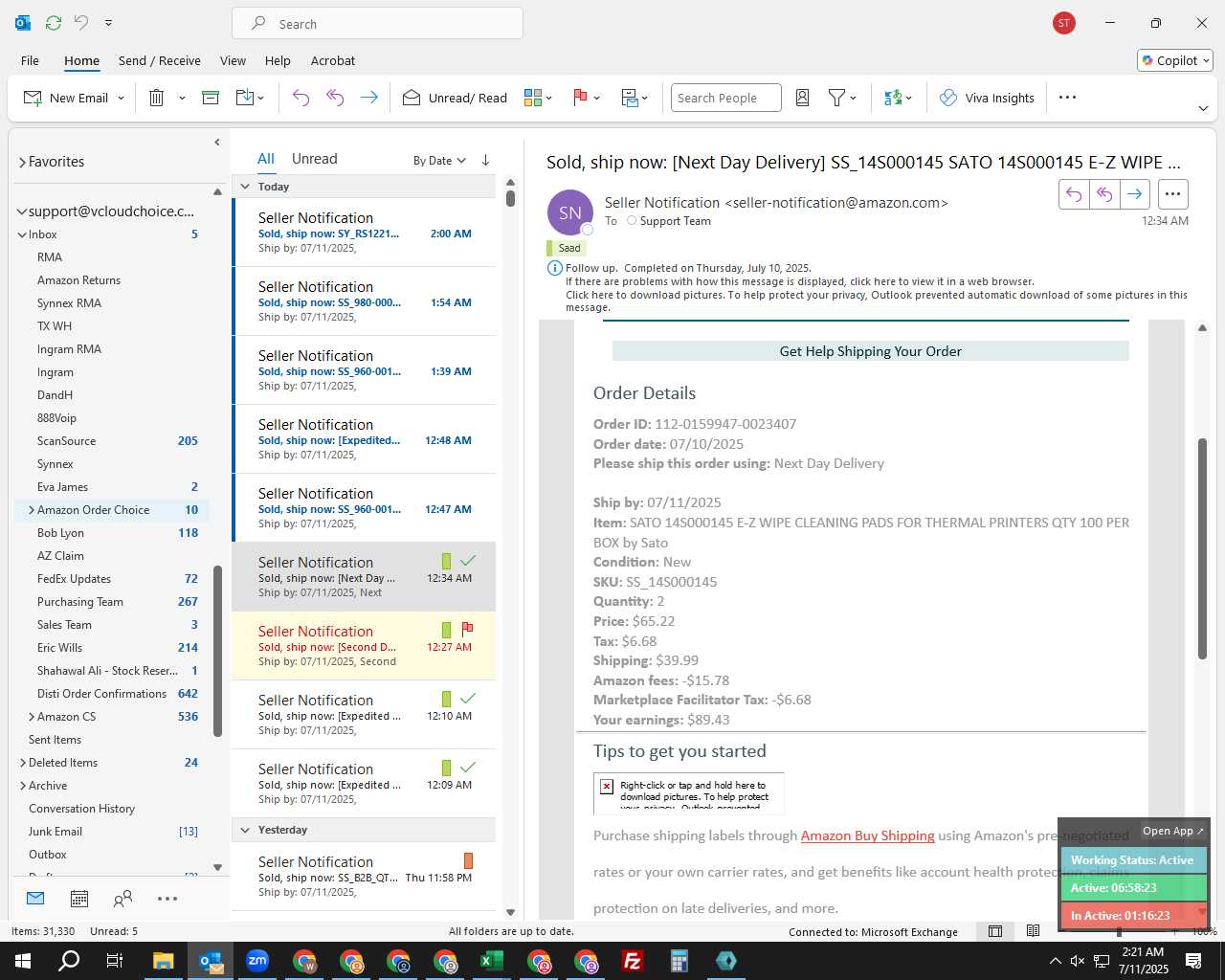Open the Delete options dropdown arrow
The image size is (1225, 980).
tap(182, 98)
